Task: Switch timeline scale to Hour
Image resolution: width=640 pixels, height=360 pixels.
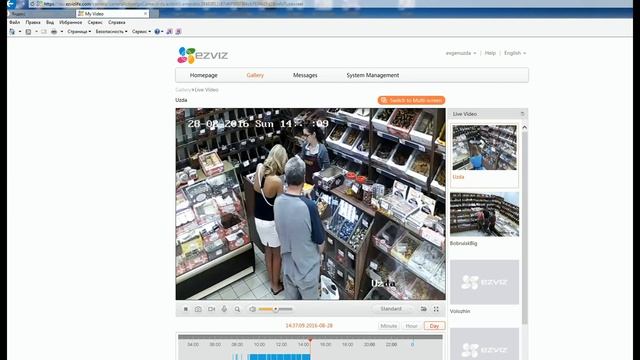Action: click(x=411, y=326)
